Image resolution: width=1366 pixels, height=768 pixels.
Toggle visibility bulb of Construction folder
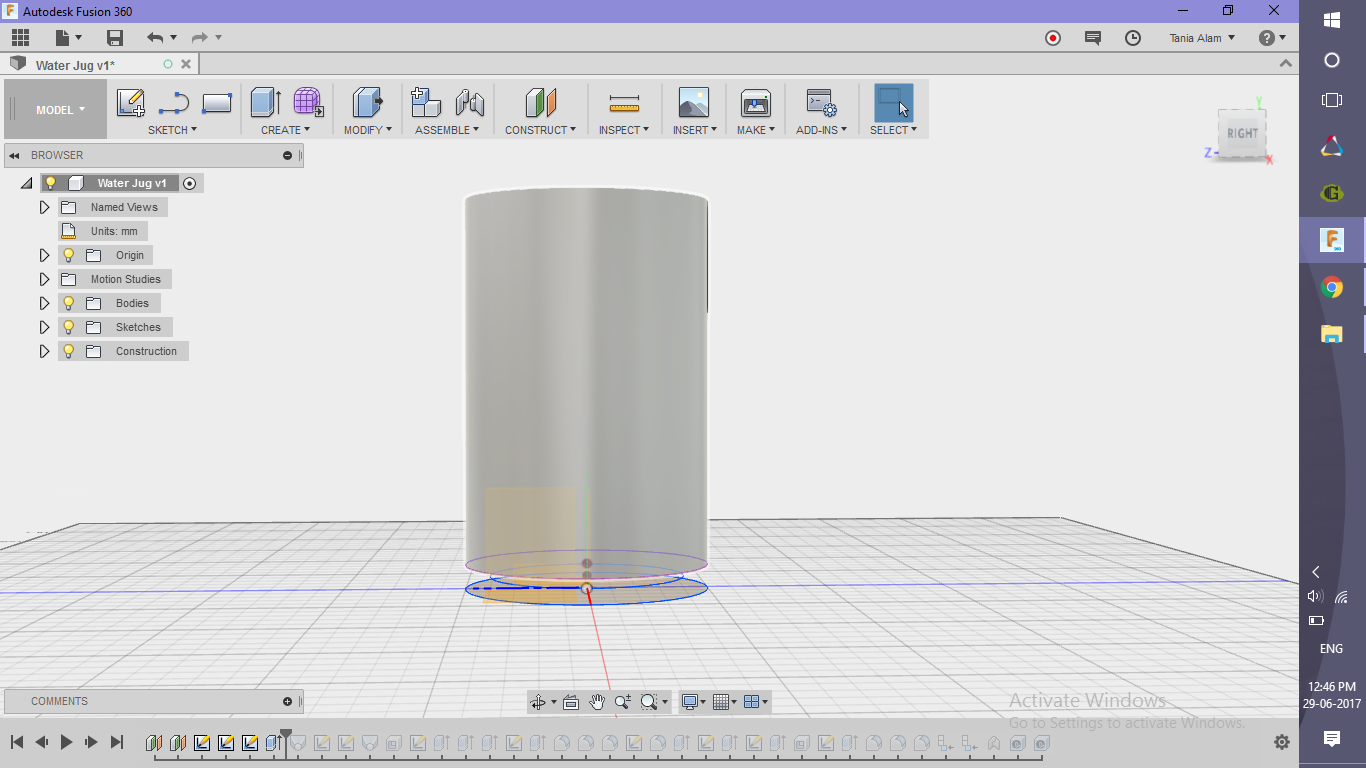point(69,351)
